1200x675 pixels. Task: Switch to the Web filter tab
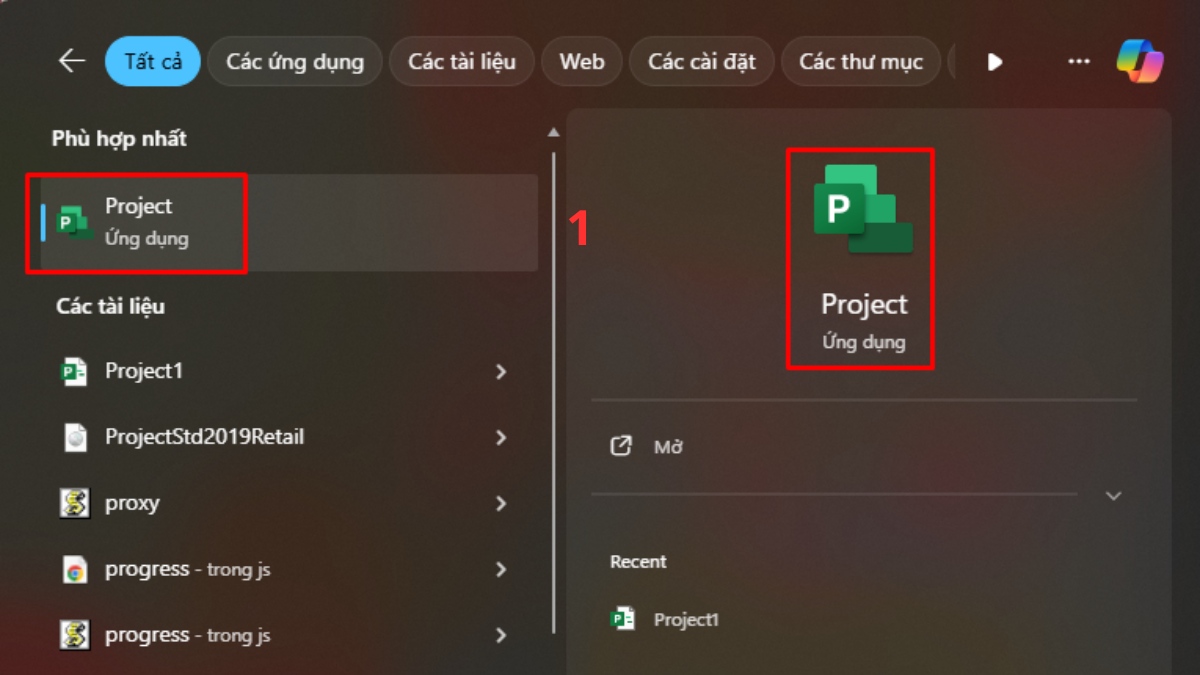pos(582,61)
